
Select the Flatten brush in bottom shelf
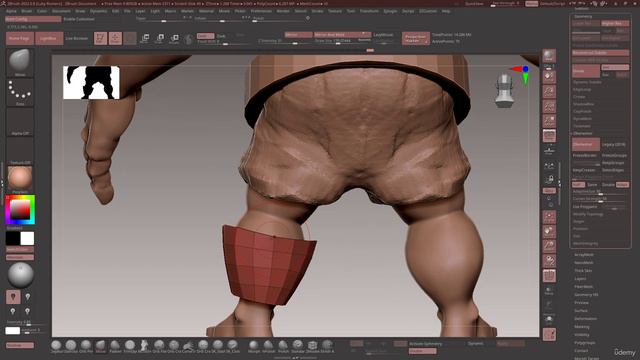(x=115, y=346)
